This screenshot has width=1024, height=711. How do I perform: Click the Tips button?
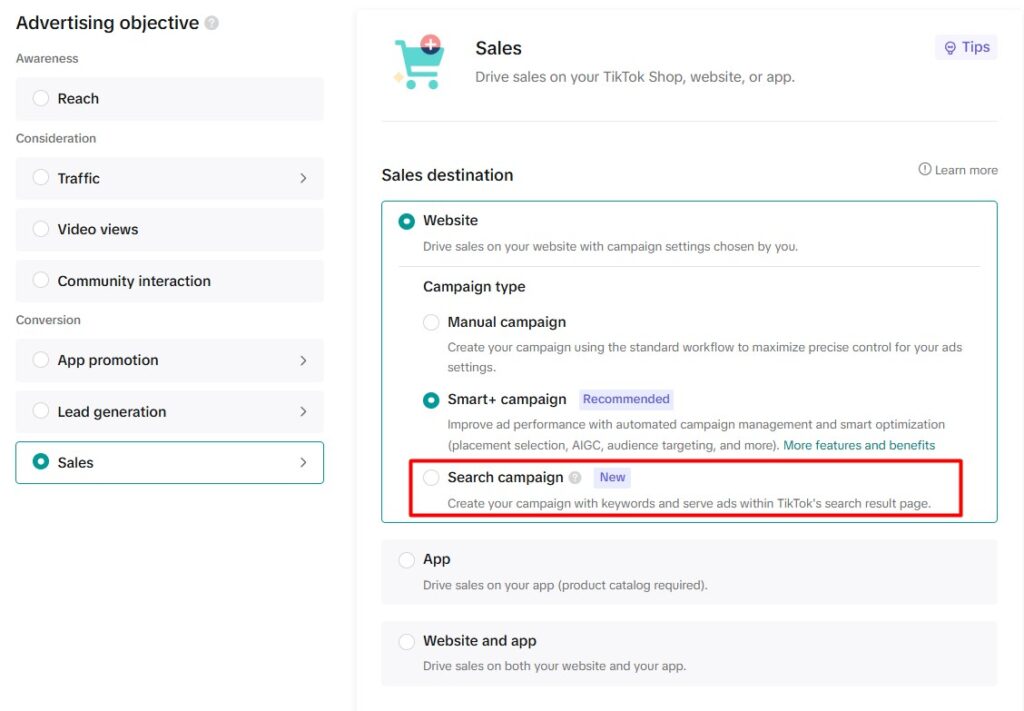[x=966, y=47]
